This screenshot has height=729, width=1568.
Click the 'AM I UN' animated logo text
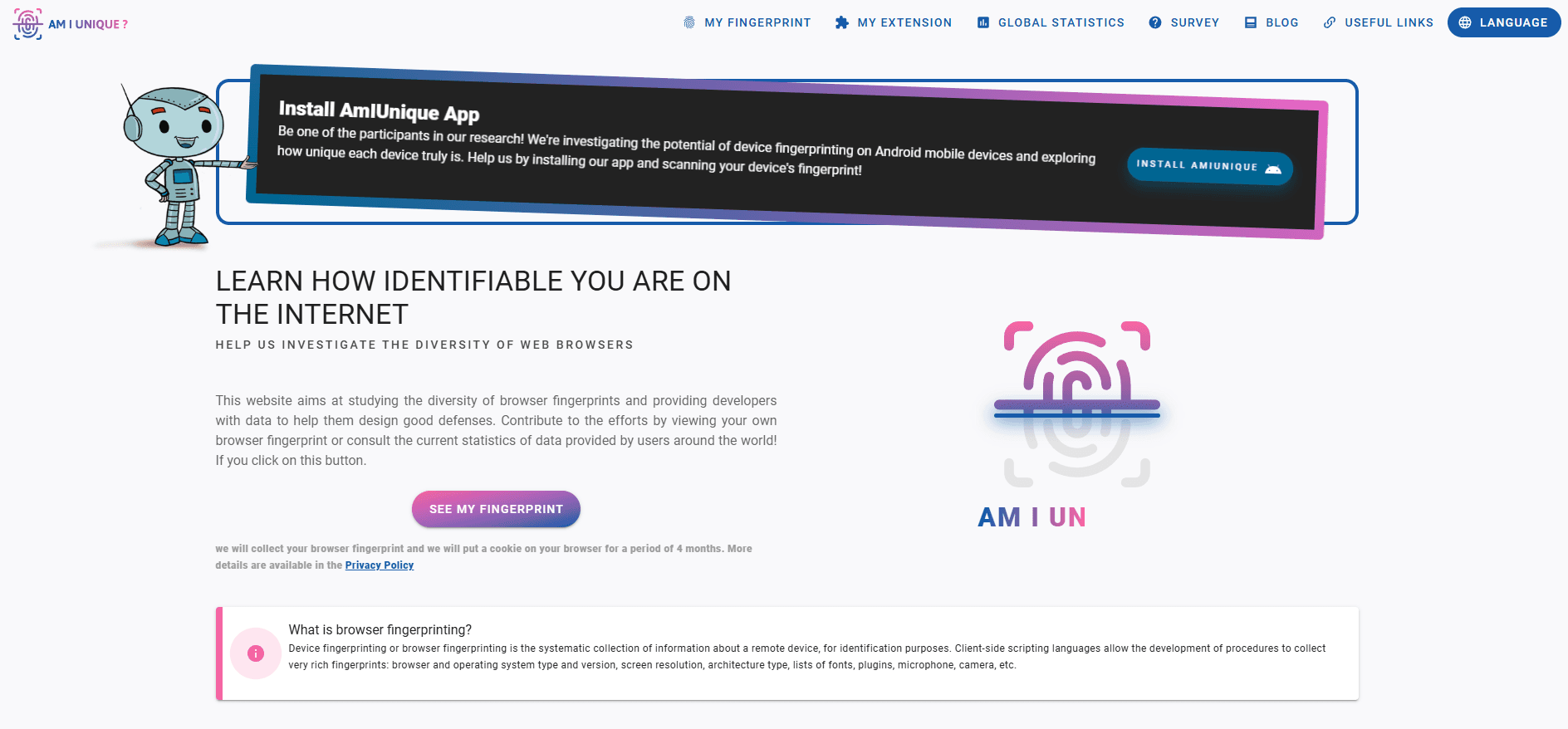coord(1031,517)
